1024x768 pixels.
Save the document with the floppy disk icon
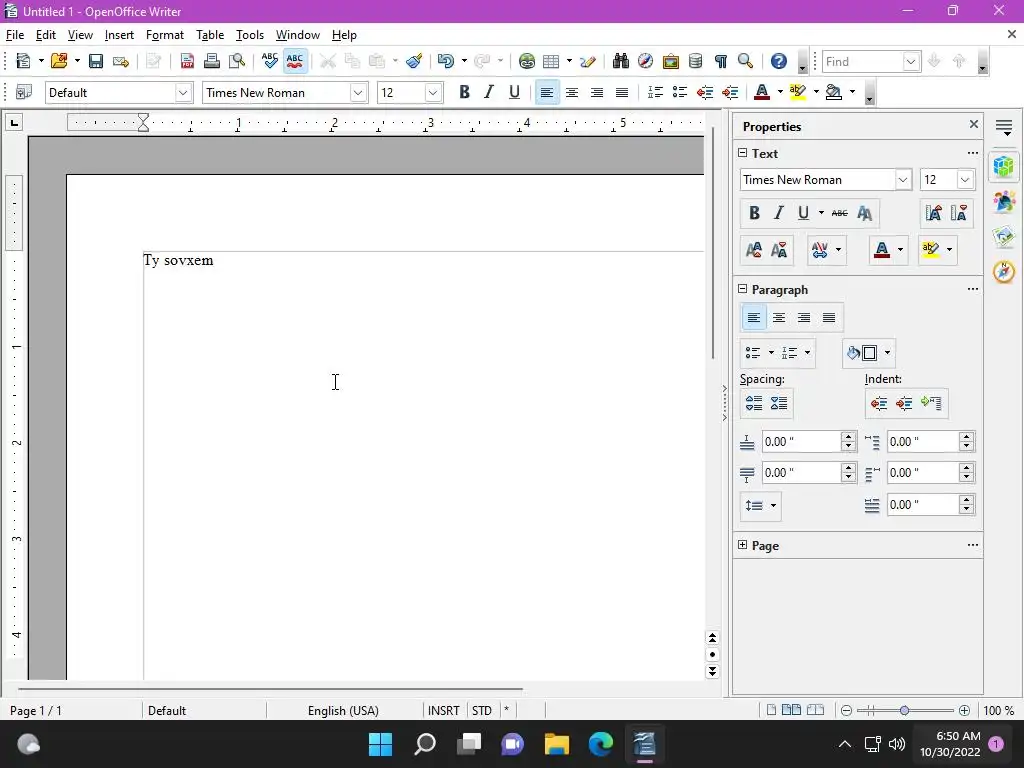pos(96,61)
